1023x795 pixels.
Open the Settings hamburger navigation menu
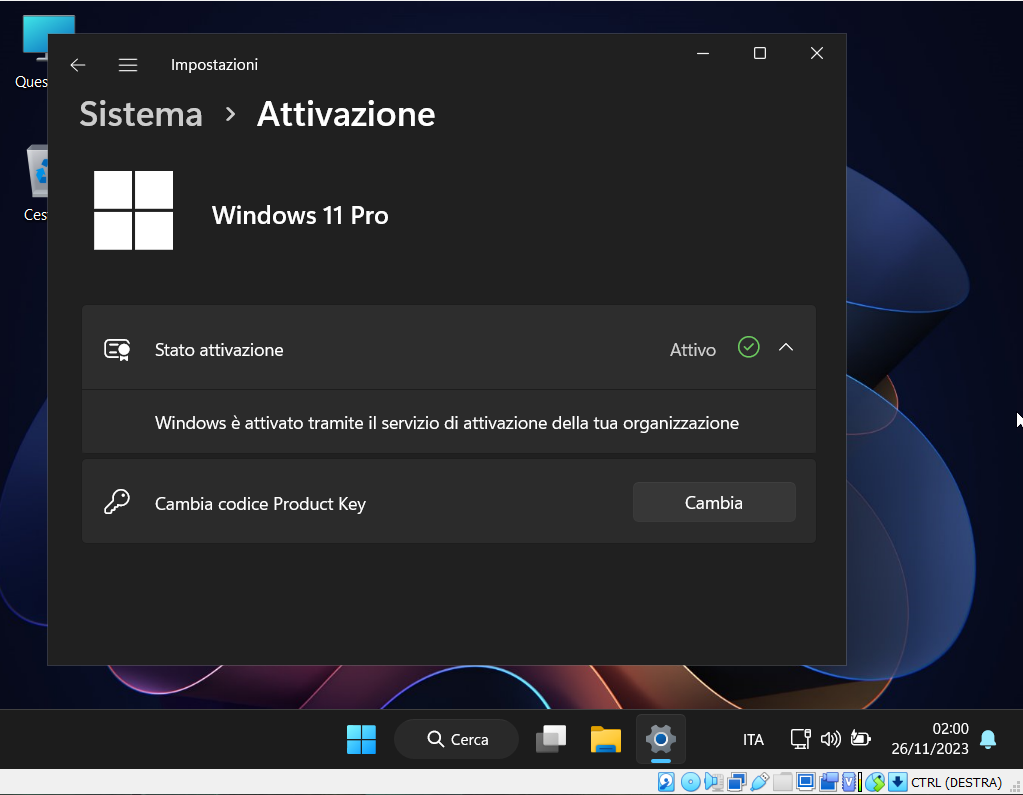click(x=128, y=65)
